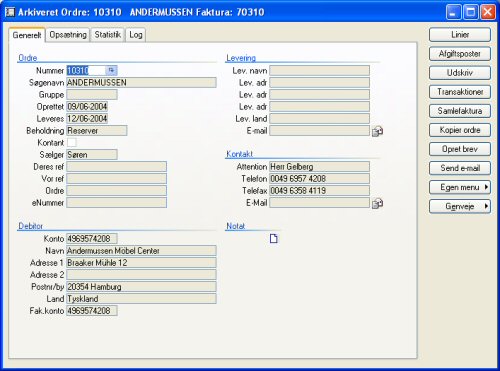The width and height of the screenshot is (500, 371).
Task: Click the Leveres date field
Action: (87, 118)
